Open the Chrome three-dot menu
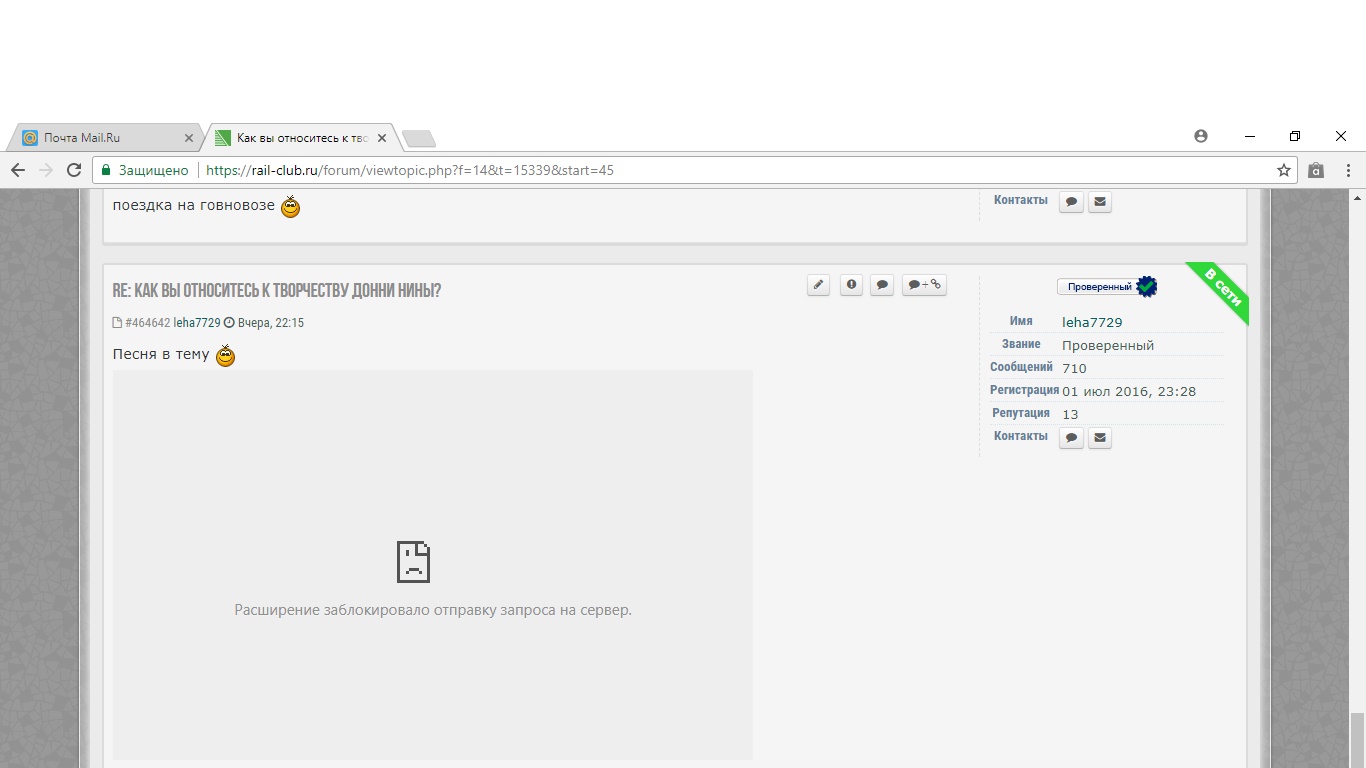This screenshot has width=1366, height=768. coord(1348,170)
